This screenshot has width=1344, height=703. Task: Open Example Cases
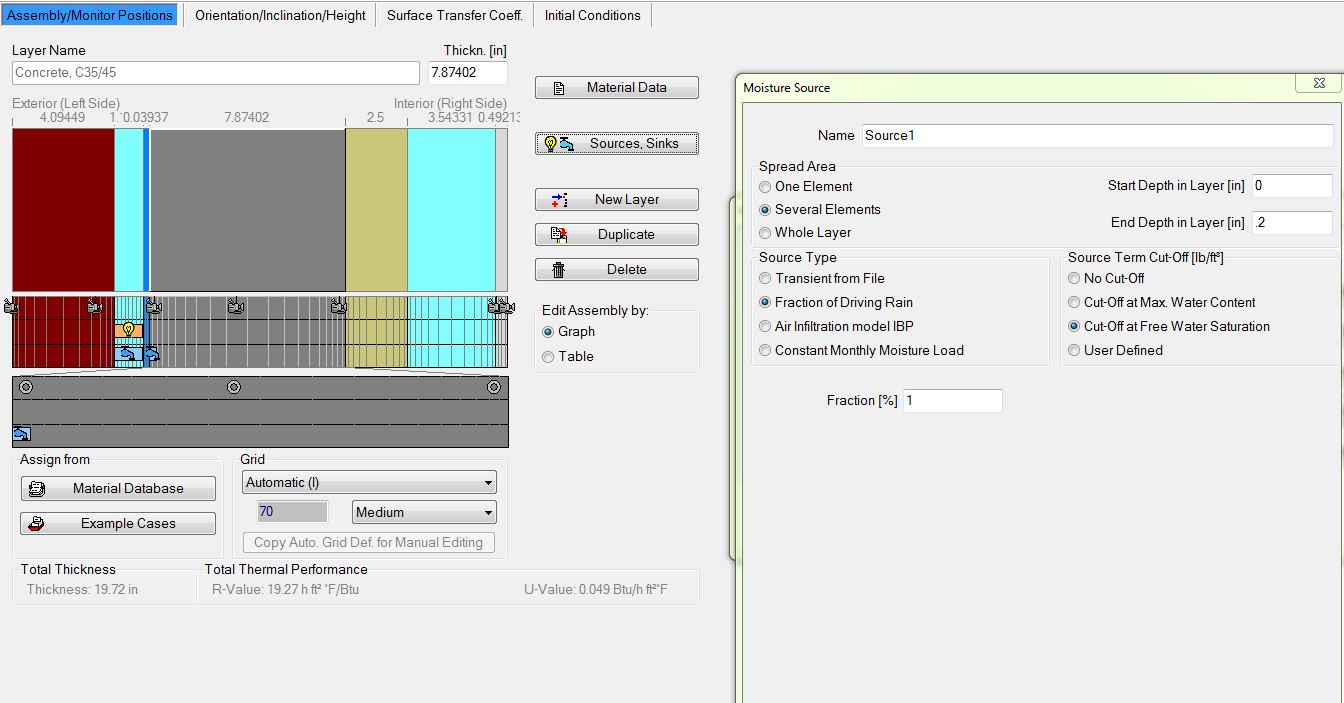click(x=117, y=523)
